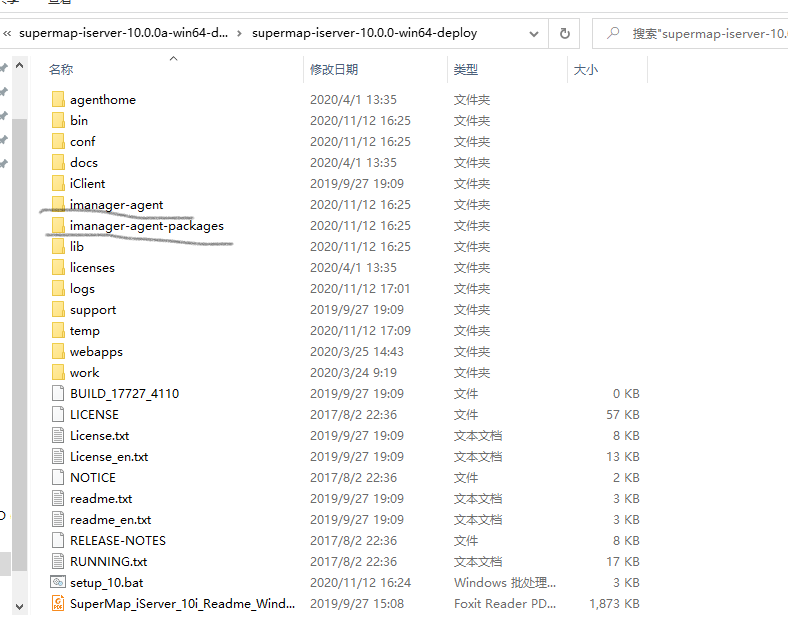This screenshot has width=788, height=634.
Task: Click the 57 KB size of LICENSE
Action: 623,414
